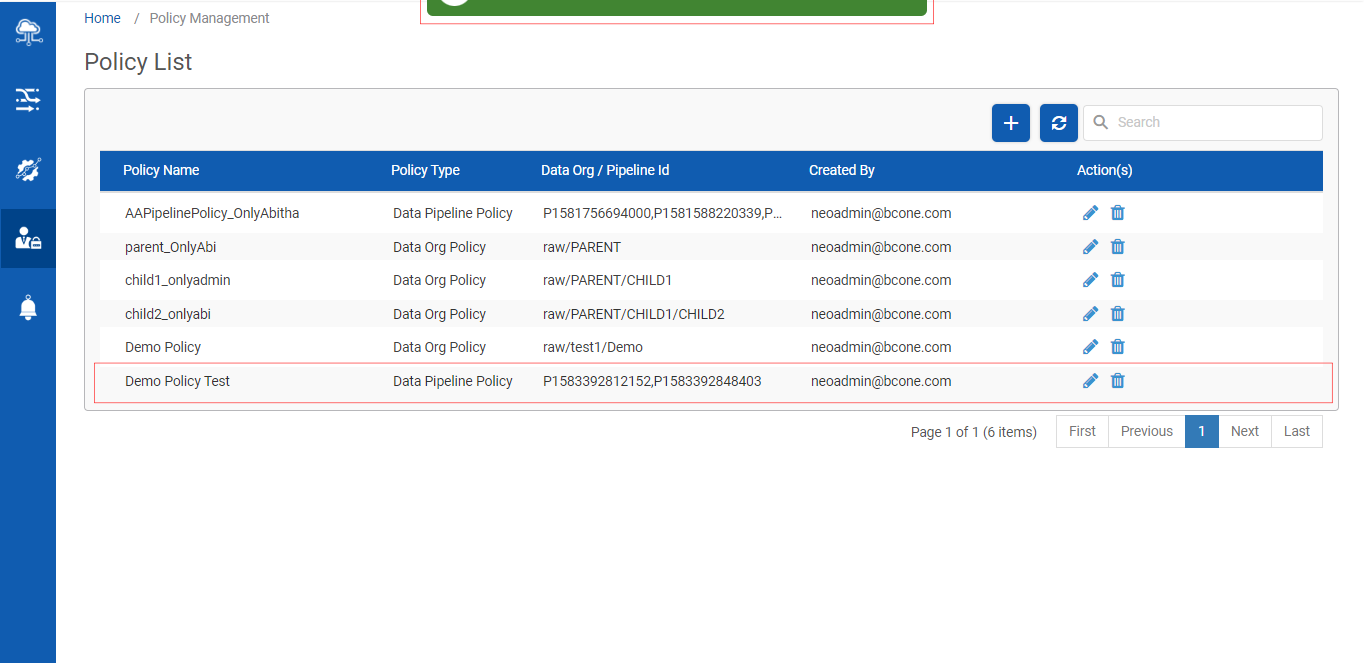The height and width of the screenshot is (663, 1364).
Task: Delete the child1_onlyadmin policy
Action: click(1118, 280)
